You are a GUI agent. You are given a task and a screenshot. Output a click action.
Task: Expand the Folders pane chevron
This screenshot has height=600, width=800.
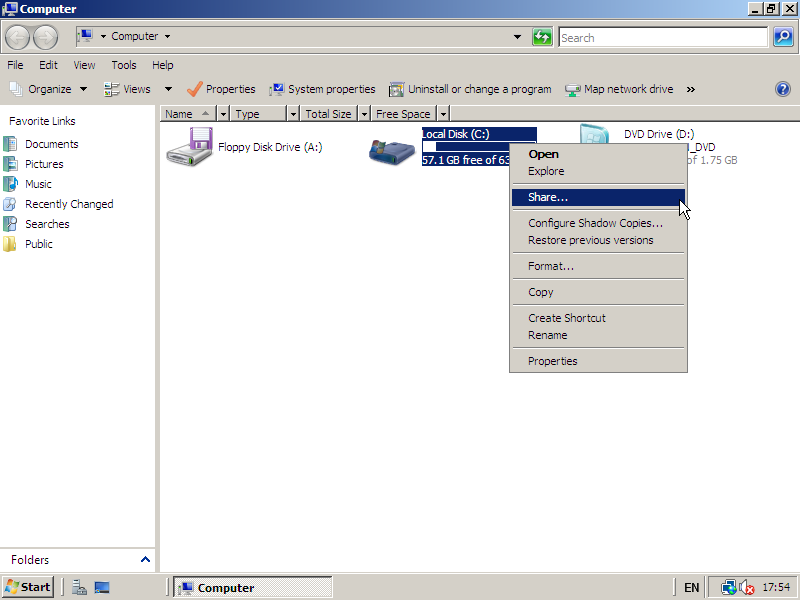click(145, 560)
